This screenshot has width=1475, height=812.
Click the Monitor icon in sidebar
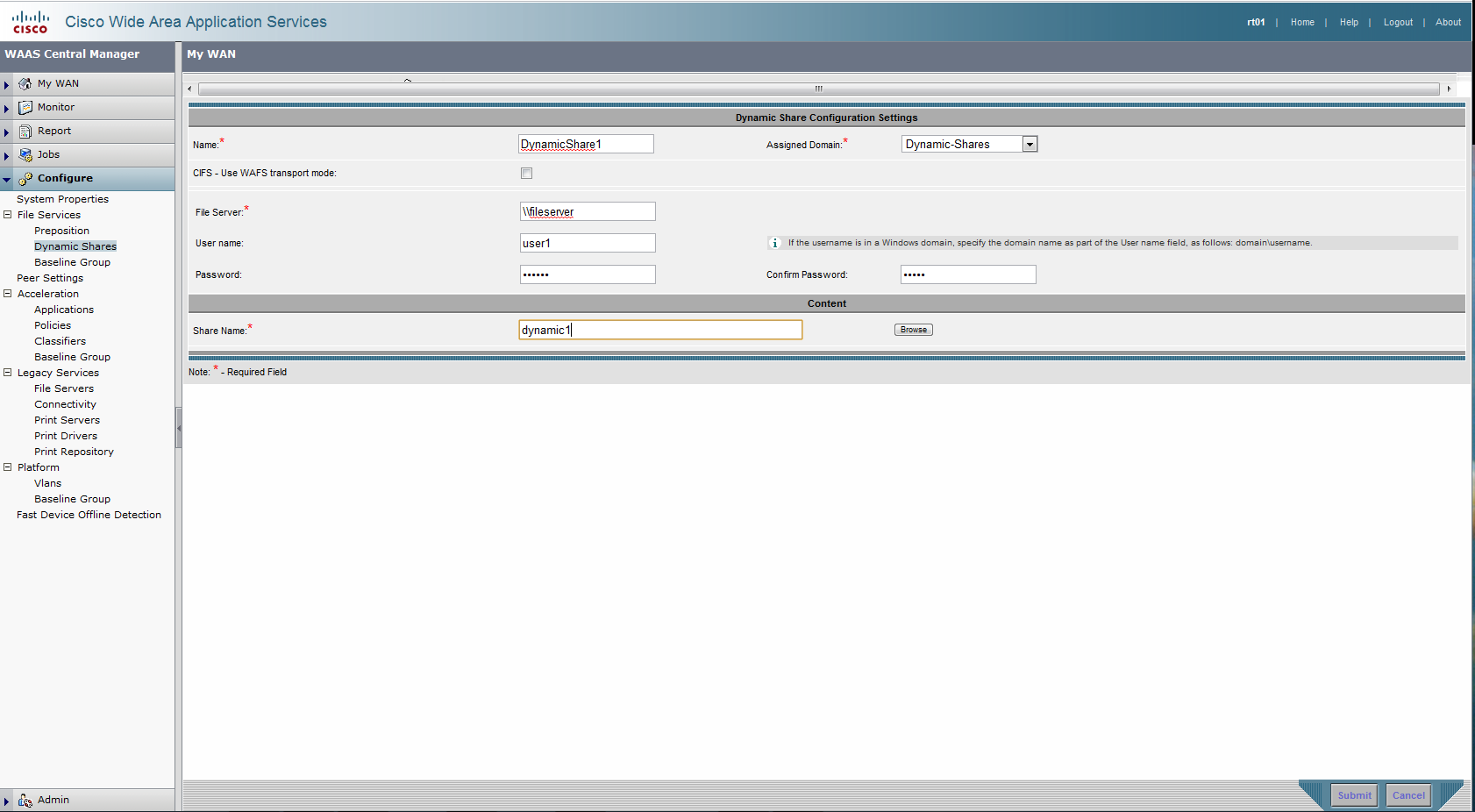click(x=25, y=108)
